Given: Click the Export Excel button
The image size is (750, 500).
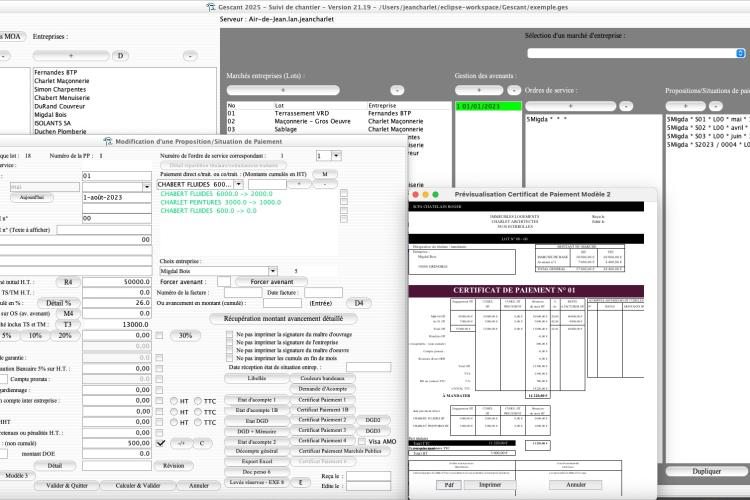Looking at the screenshot, I should click(256, 461).
